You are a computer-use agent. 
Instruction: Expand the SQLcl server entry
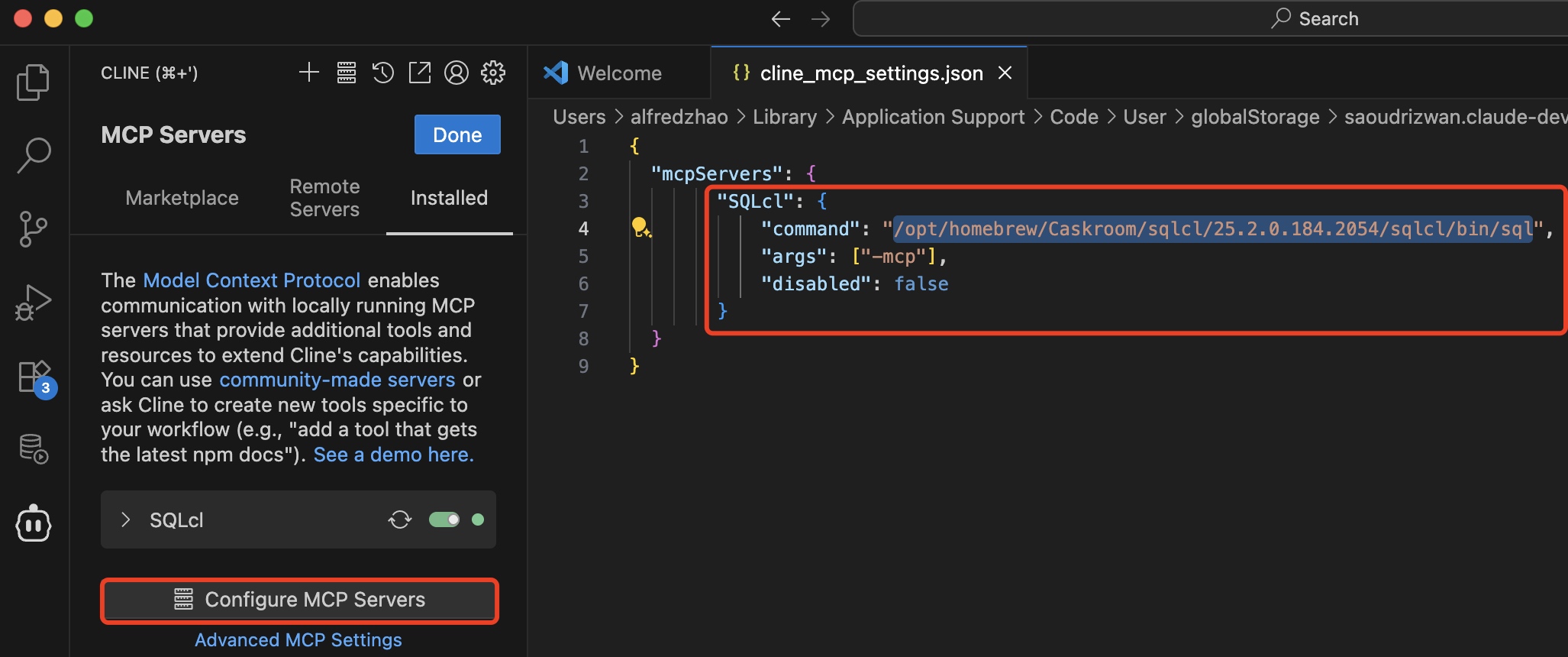pyautogui.click(x=126, y=519)
